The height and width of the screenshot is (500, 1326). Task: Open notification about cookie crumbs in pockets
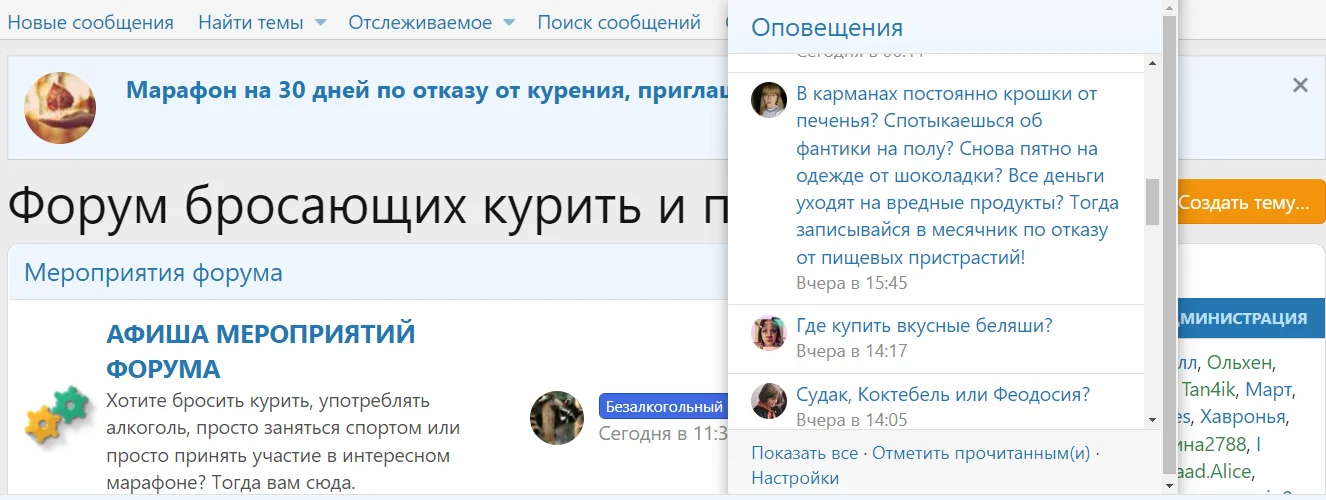[x=957, y=176]
